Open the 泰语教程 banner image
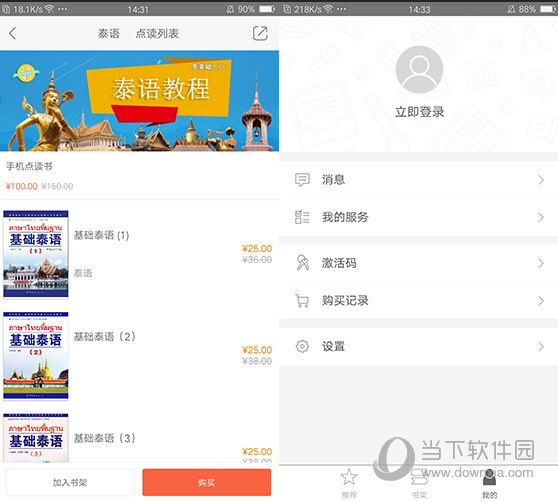Viewport: 558px width, 502px height. (x=140, y=101)
